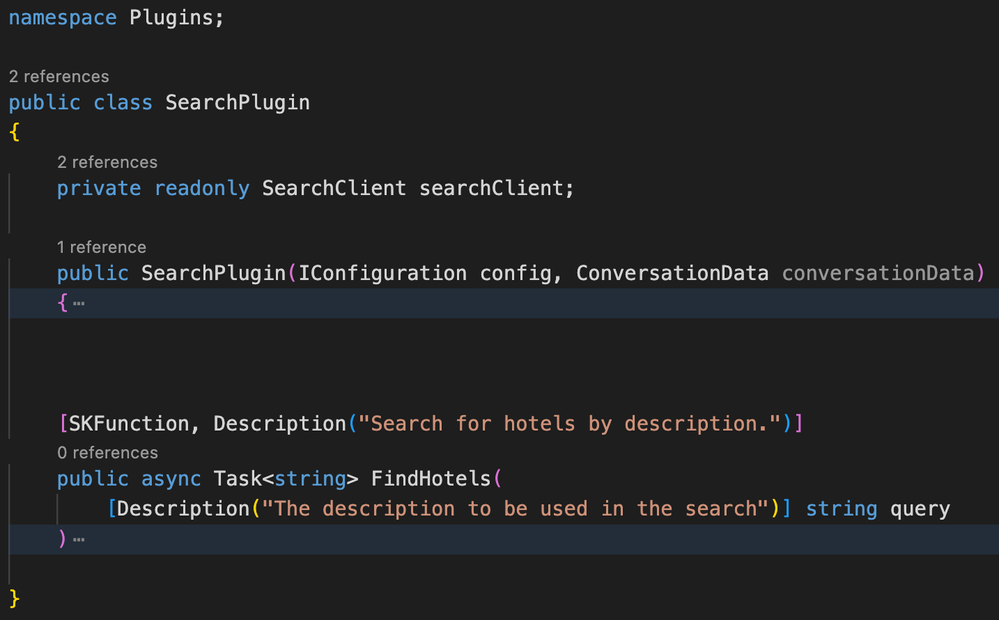Click the 'class' keyword
The image size is (999, 620).
[123, 102]
